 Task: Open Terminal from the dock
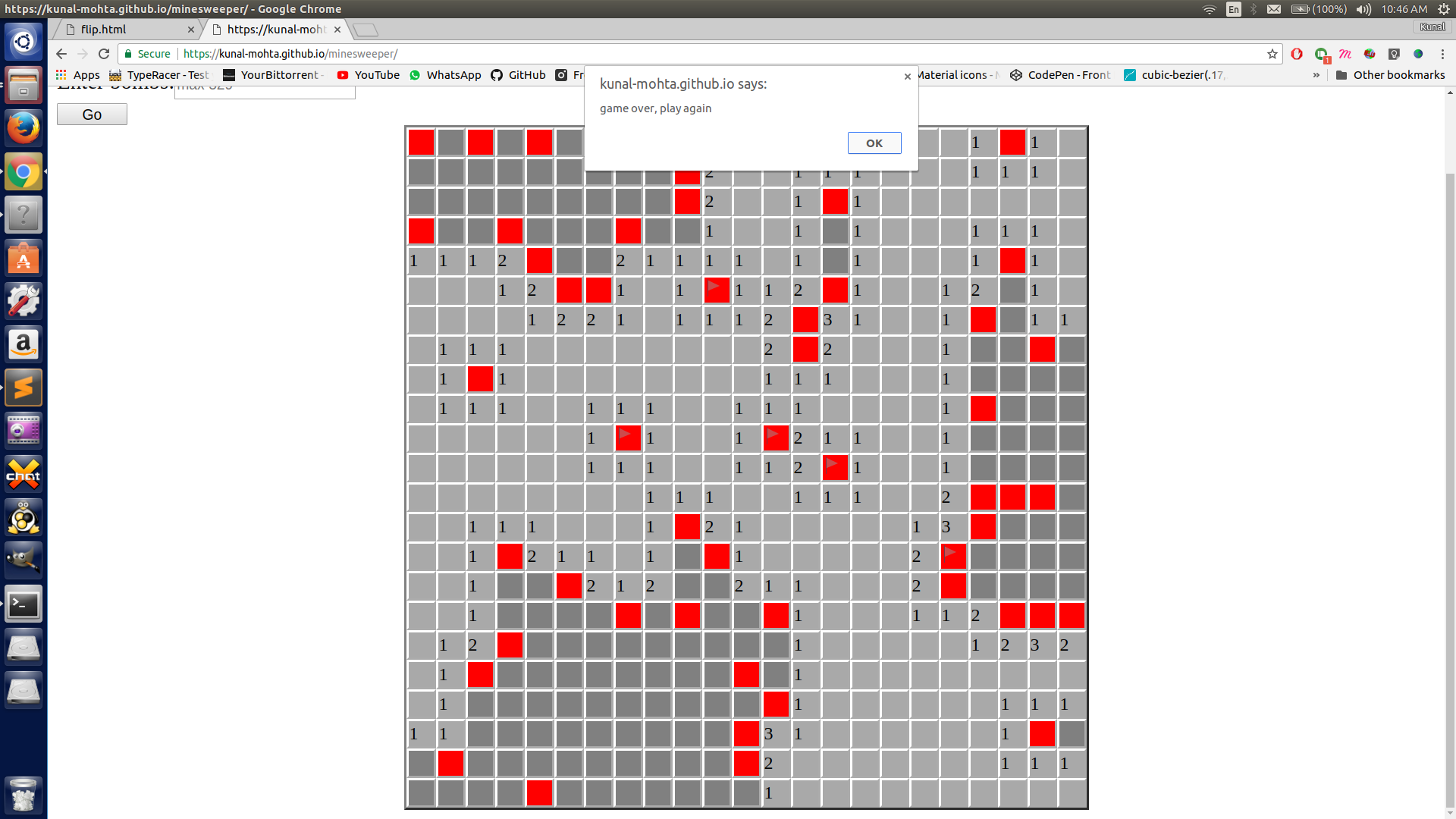click(24, 604)
